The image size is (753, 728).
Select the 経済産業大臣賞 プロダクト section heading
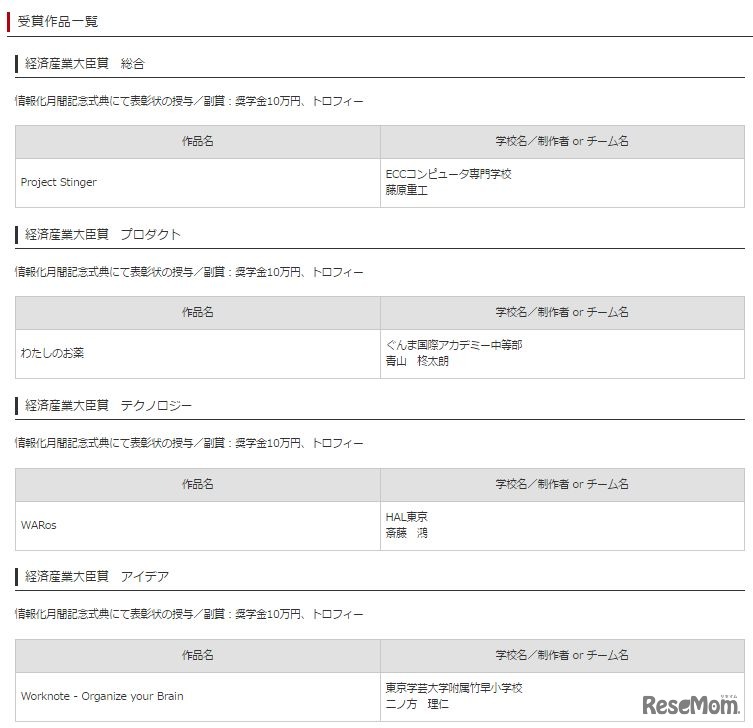[x=103, y=234]
